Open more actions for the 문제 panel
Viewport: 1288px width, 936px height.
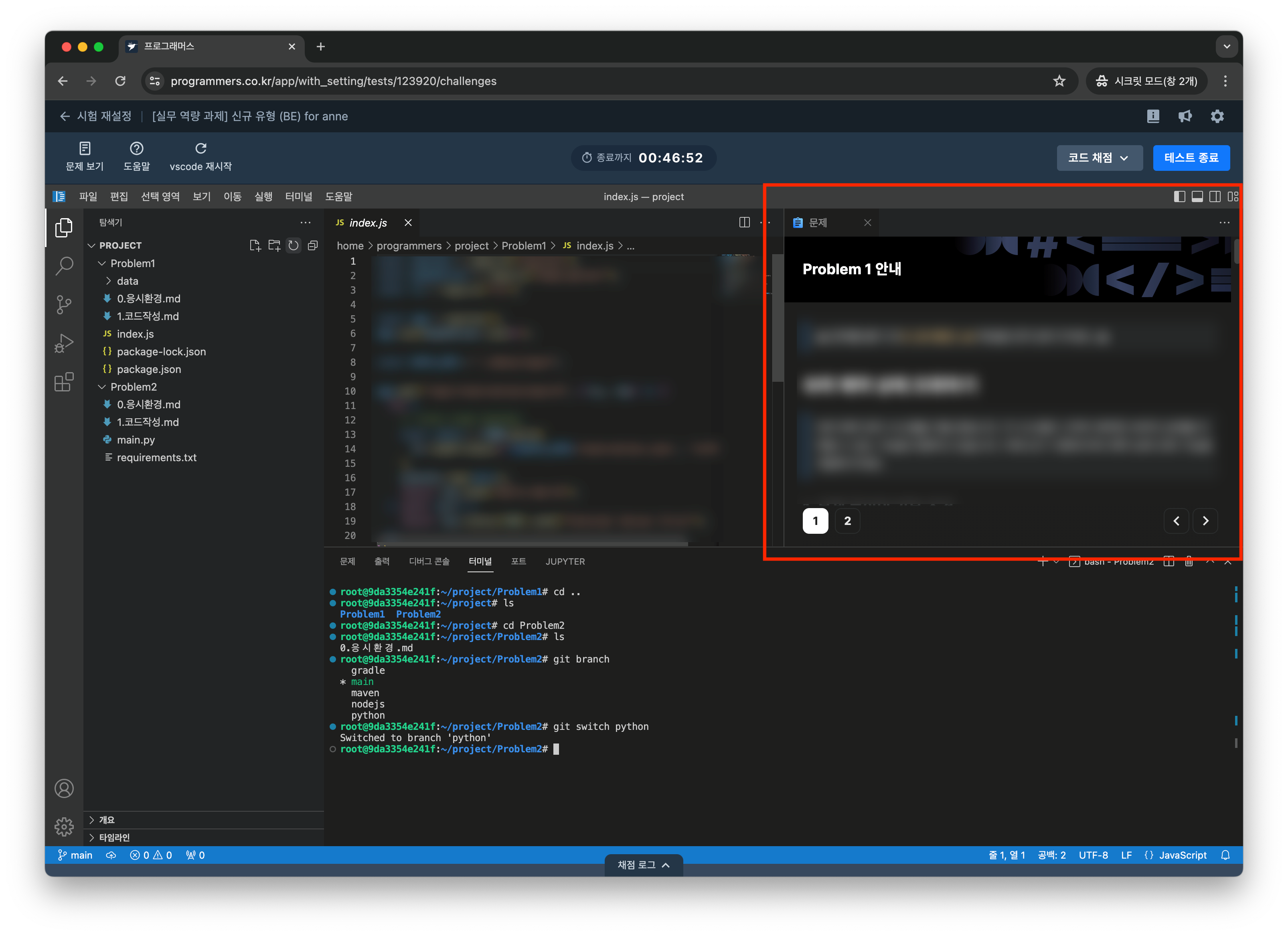1224,223
